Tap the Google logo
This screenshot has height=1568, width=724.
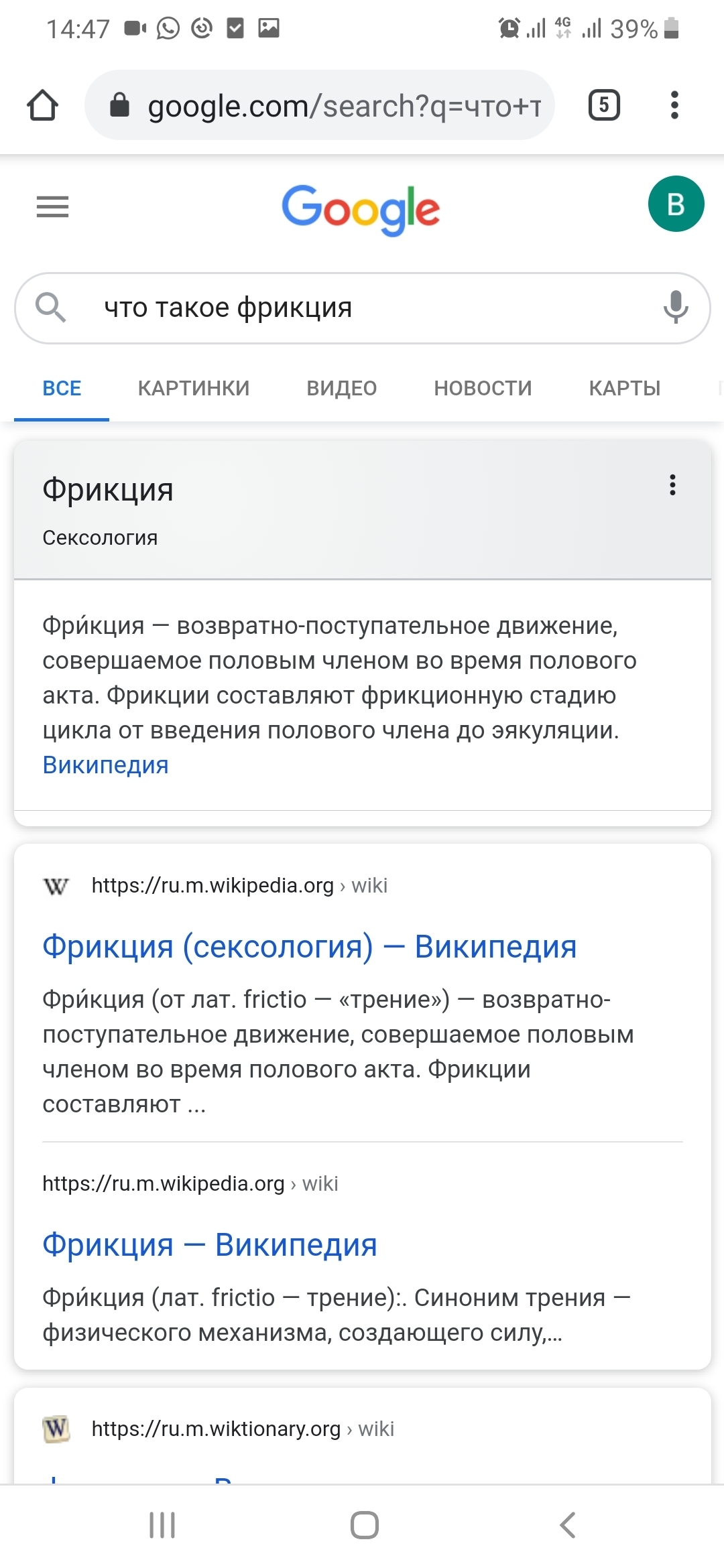pyautogui.click(x=361, y=209)
